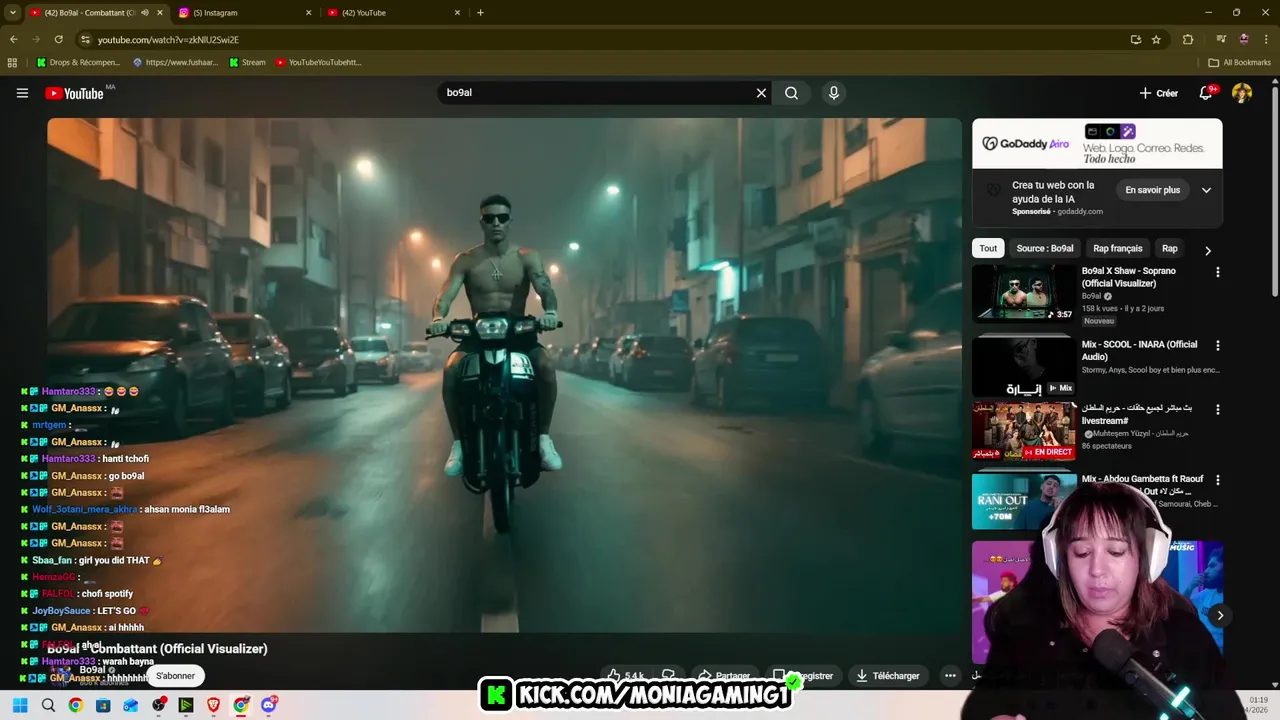1280x720 pixels.
Task: Open the fushaar bookmark link
Action: pyautogui.click(x=175, y=62)
